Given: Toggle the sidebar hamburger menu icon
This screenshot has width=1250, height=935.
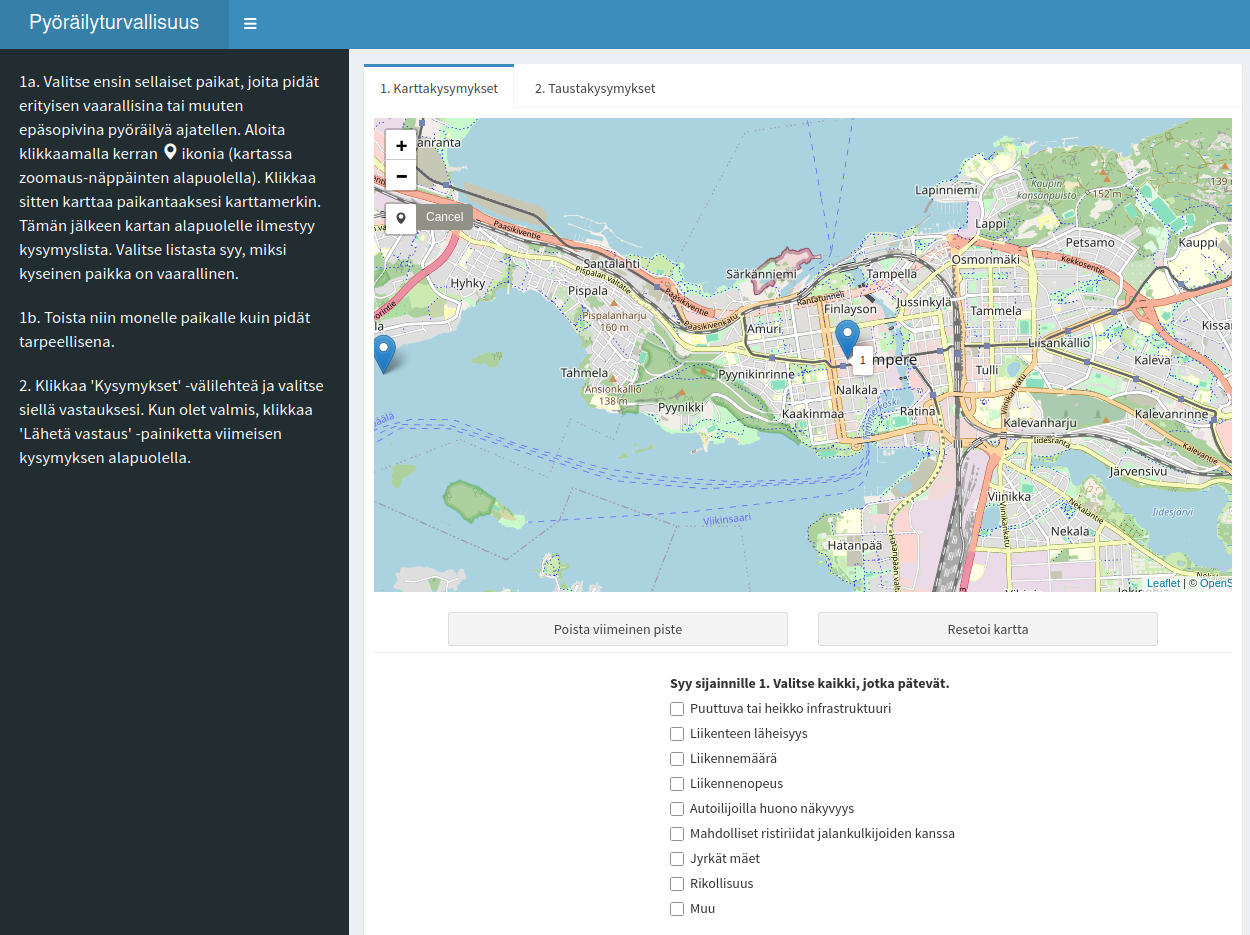Looking at the screenshot, I should (250, 24).
